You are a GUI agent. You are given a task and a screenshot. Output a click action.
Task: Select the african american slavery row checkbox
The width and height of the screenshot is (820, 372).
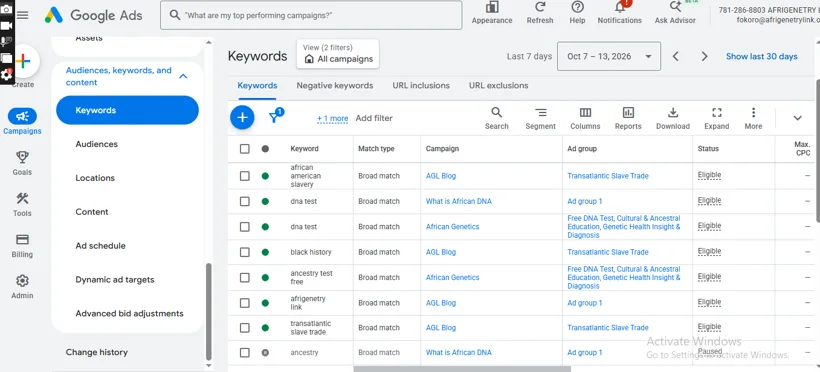245,176
